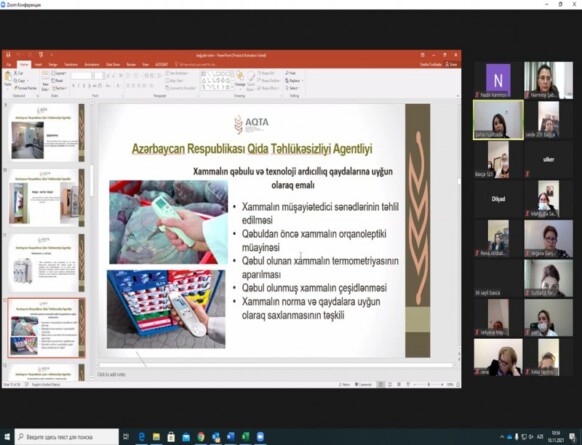The image size is (582, 445).
Task: Switch to the Animations ribbon tab
Action: (x=92, y=64)
